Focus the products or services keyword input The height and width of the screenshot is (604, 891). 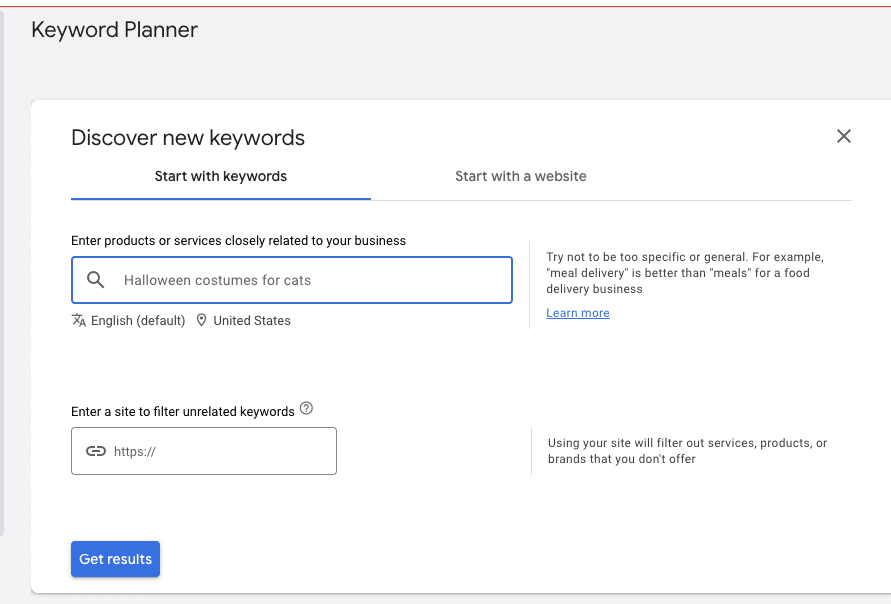292,280
